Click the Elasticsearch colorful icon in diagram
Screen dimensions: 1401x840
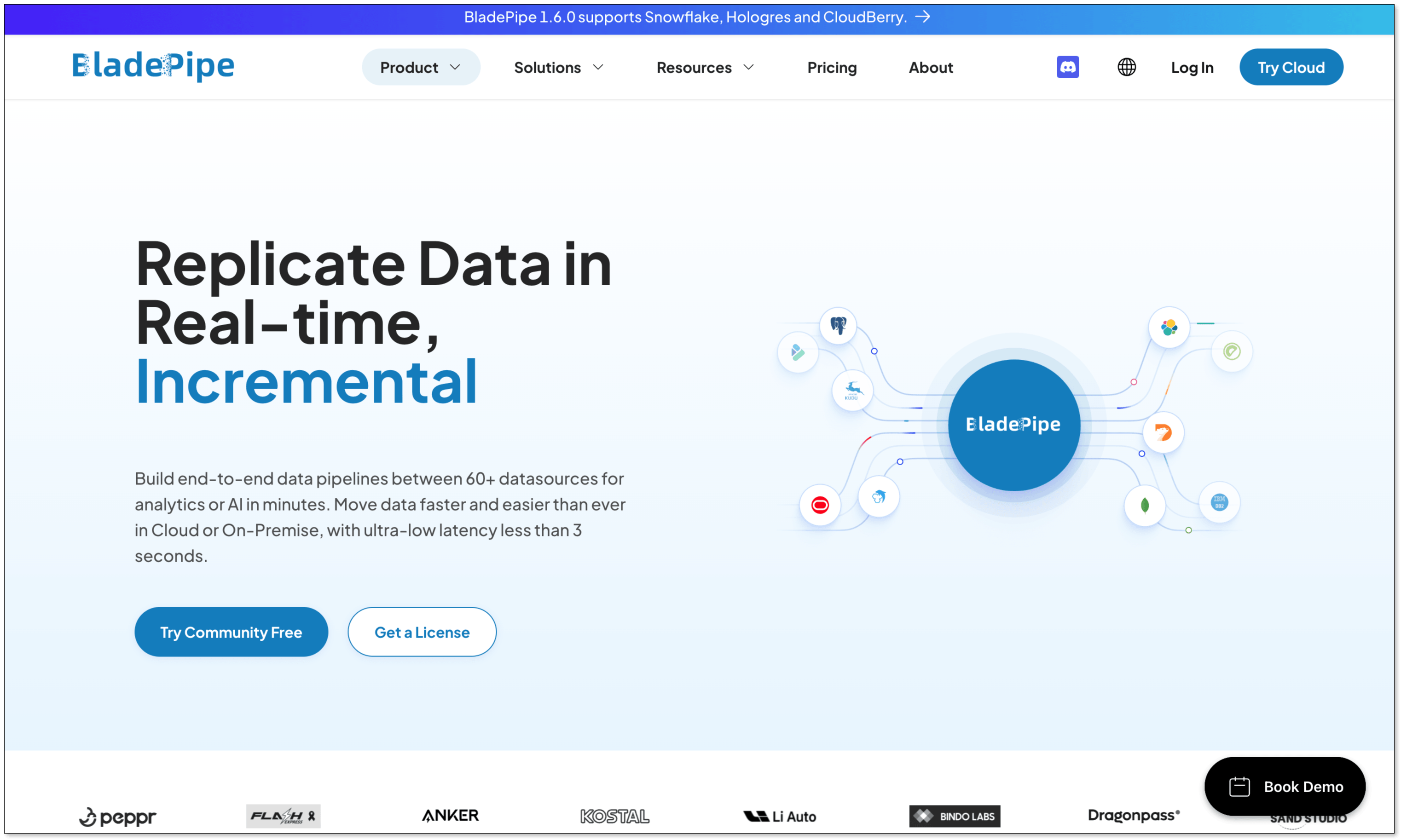pyautogui.click(x=1169, y=327)
